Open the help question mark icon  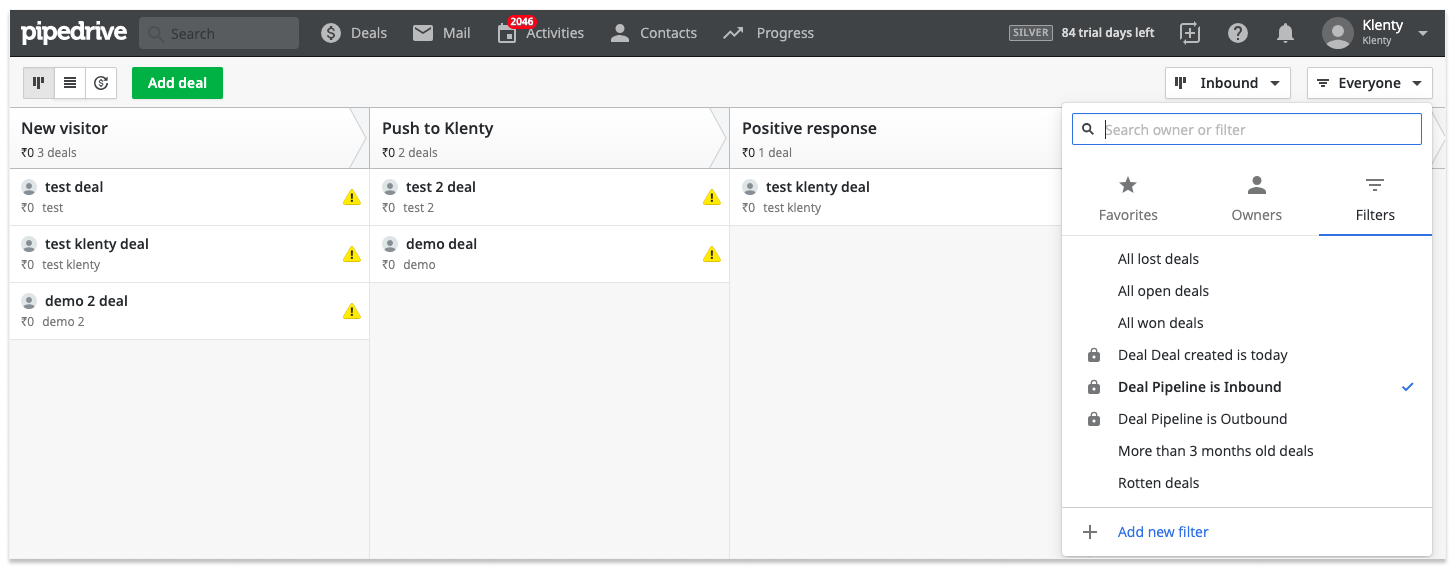tap(1238, 33)
